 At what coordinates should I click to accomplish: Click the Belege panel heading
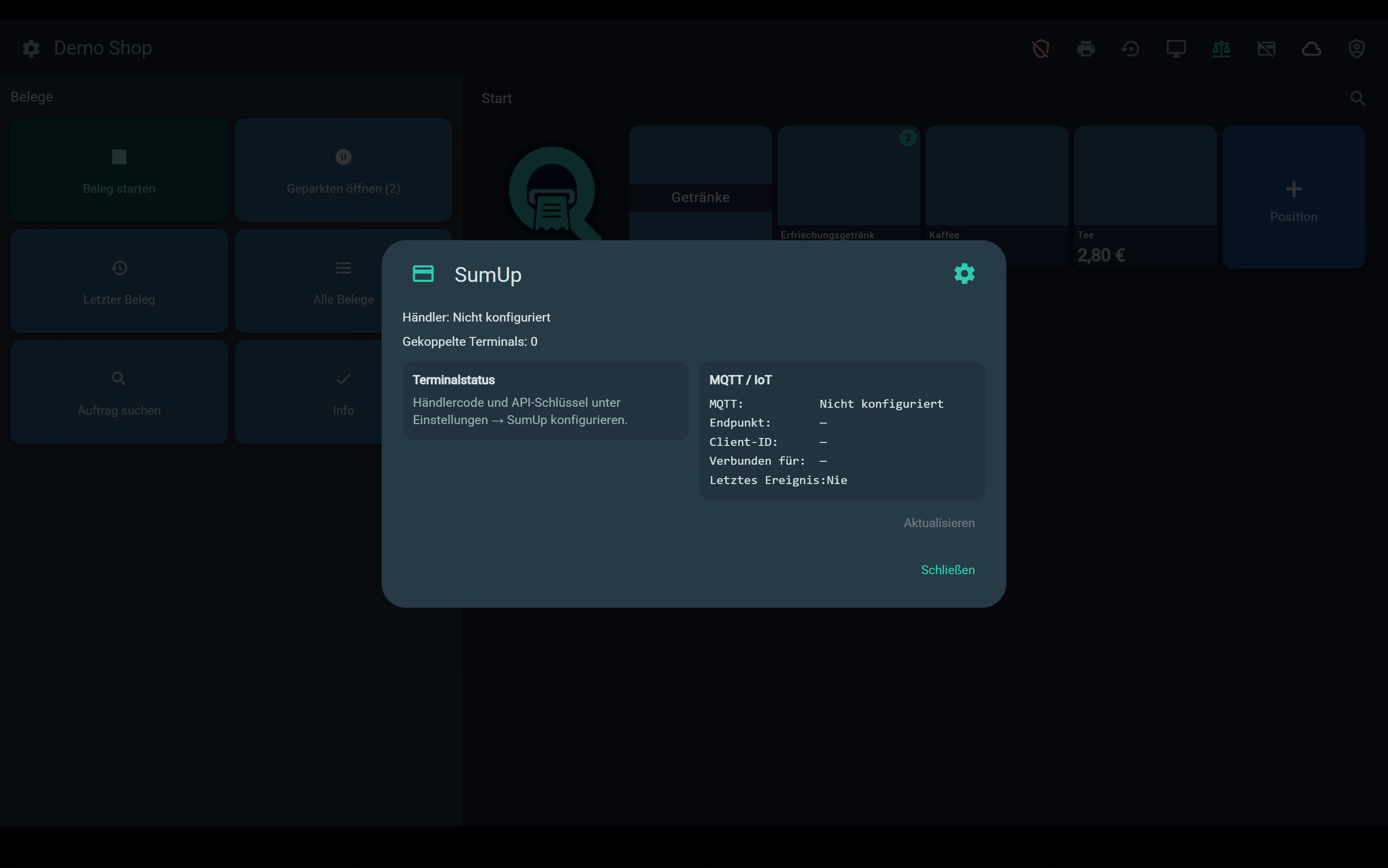click(x=32, y=97)
